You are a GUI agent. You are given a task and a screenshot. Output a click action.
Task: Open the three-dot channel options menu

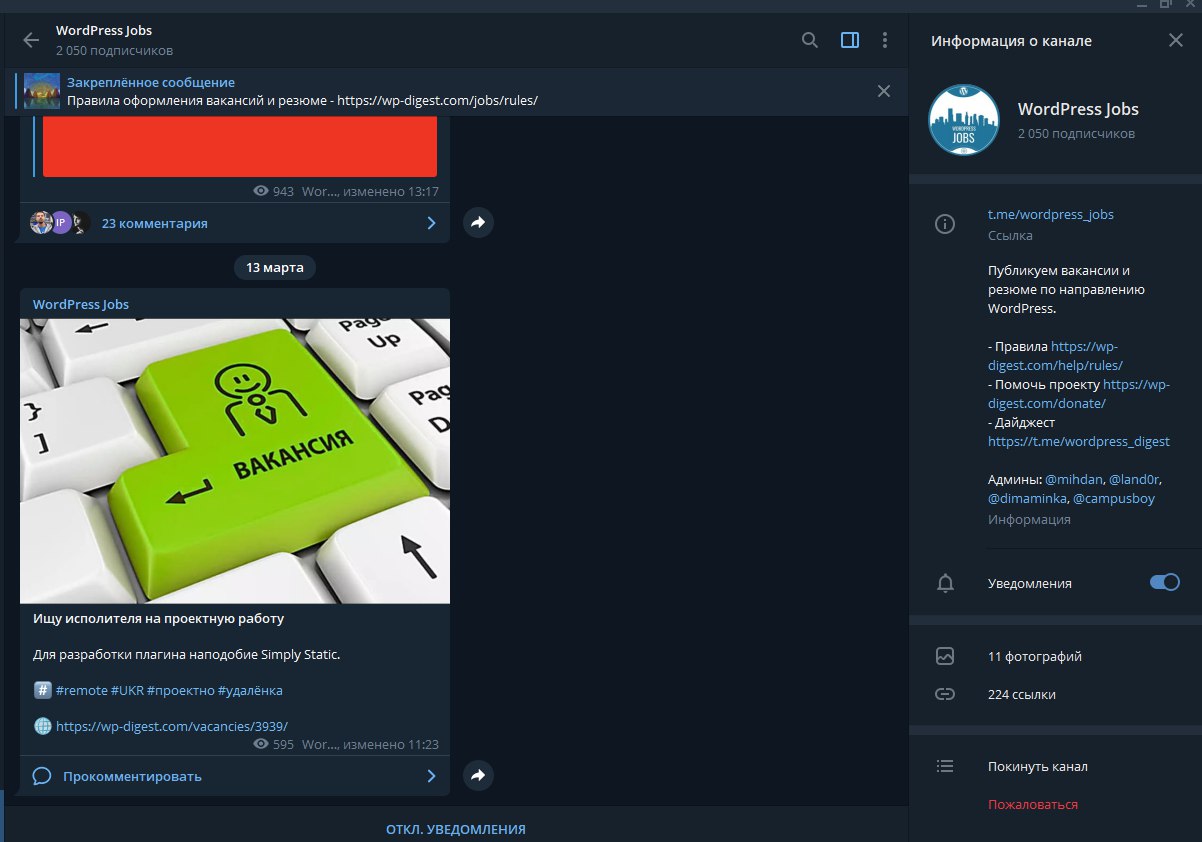tap(885, 40)
